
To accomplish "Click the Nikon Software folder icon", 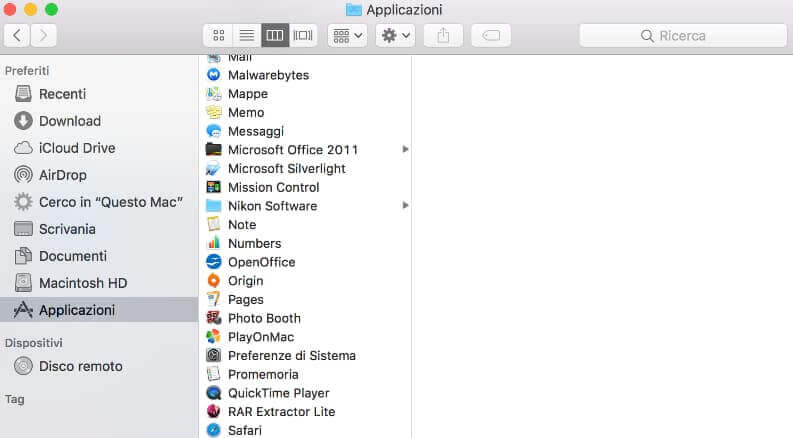I will click(x=214, y=206).
